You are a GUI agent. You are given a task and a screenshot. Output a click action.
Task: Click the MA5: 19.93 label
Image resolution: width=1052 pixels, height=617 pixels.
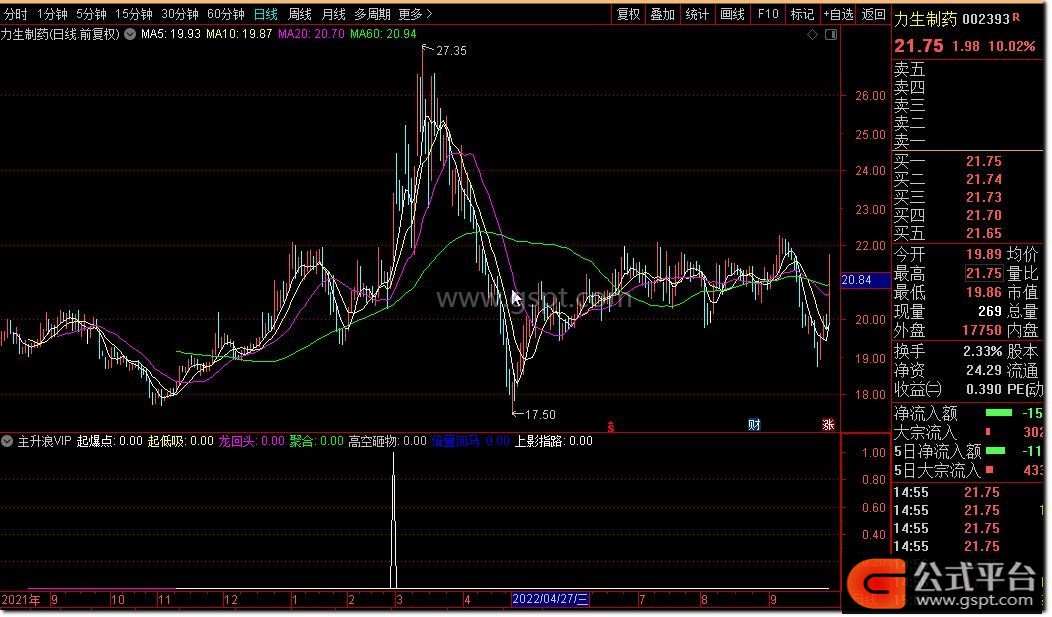coord(170,34)
